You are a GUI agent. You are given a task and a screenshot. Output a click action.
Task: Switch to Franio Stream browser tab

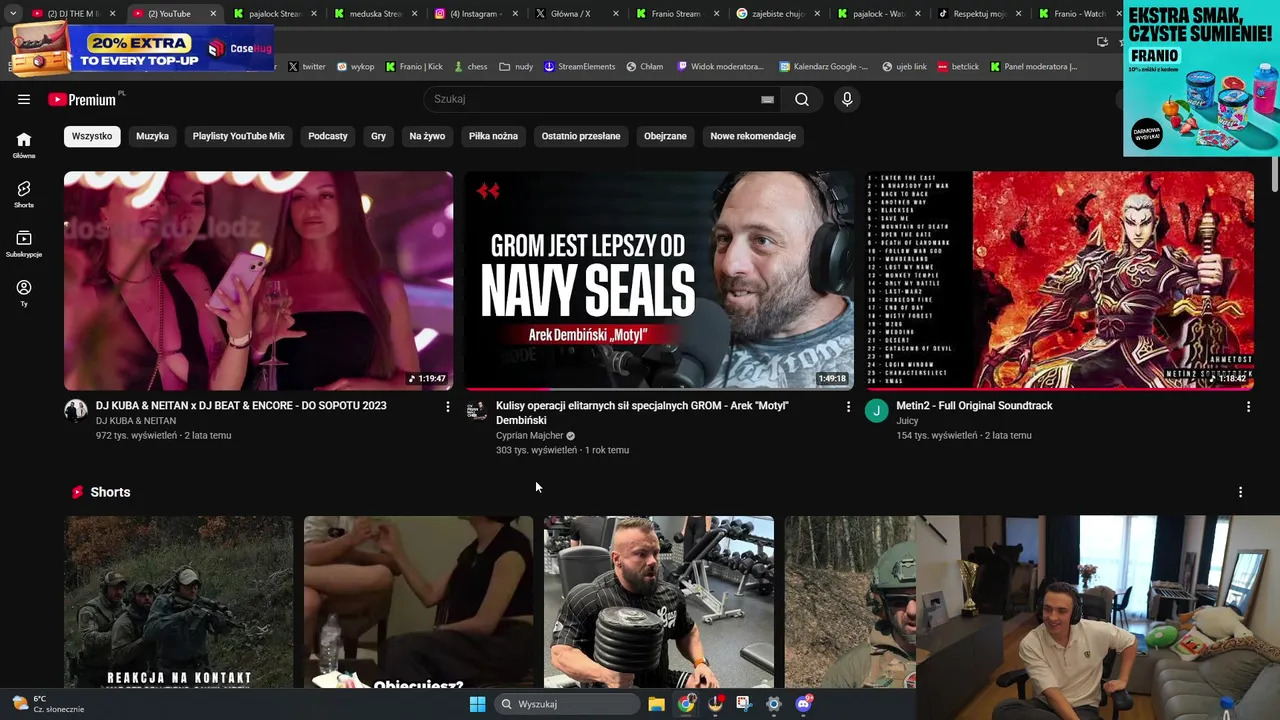[x=677, y=13]
